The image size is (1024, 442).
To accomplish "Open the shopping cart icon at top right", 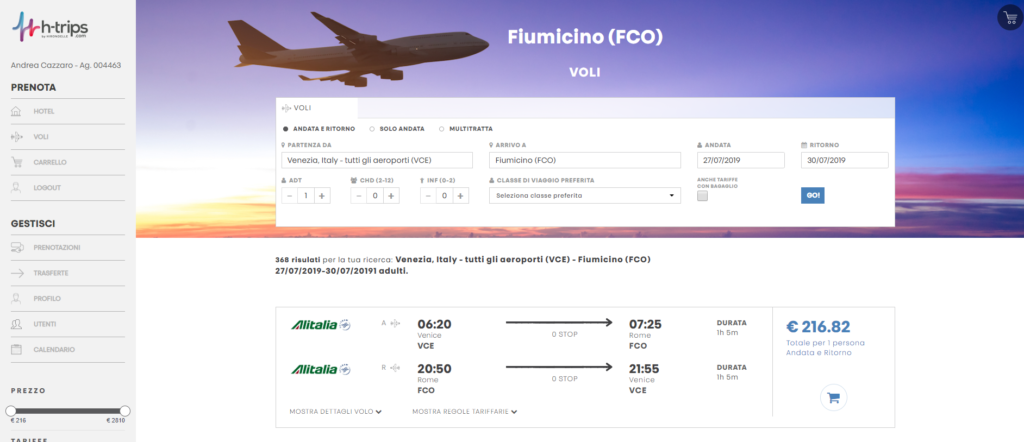I will (x=1010, y=17).
